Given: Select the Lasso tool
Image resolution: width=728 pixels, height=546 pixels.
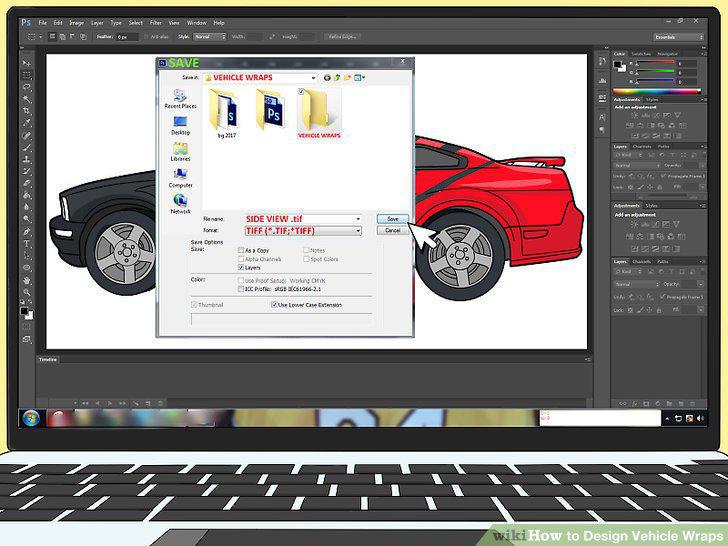Looking at the screenshot, I should point(26,87).
